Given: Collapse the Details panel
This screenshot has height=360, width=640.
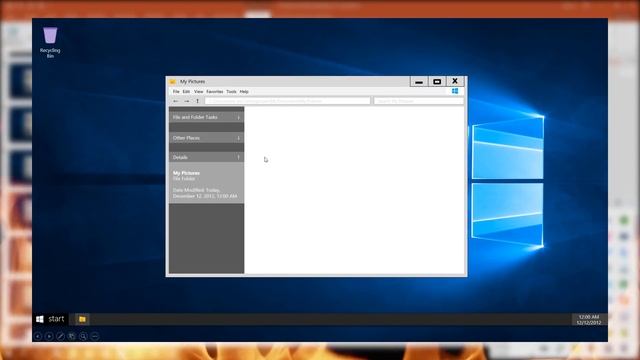Looking at the screenshot, I should coord(238,157).
